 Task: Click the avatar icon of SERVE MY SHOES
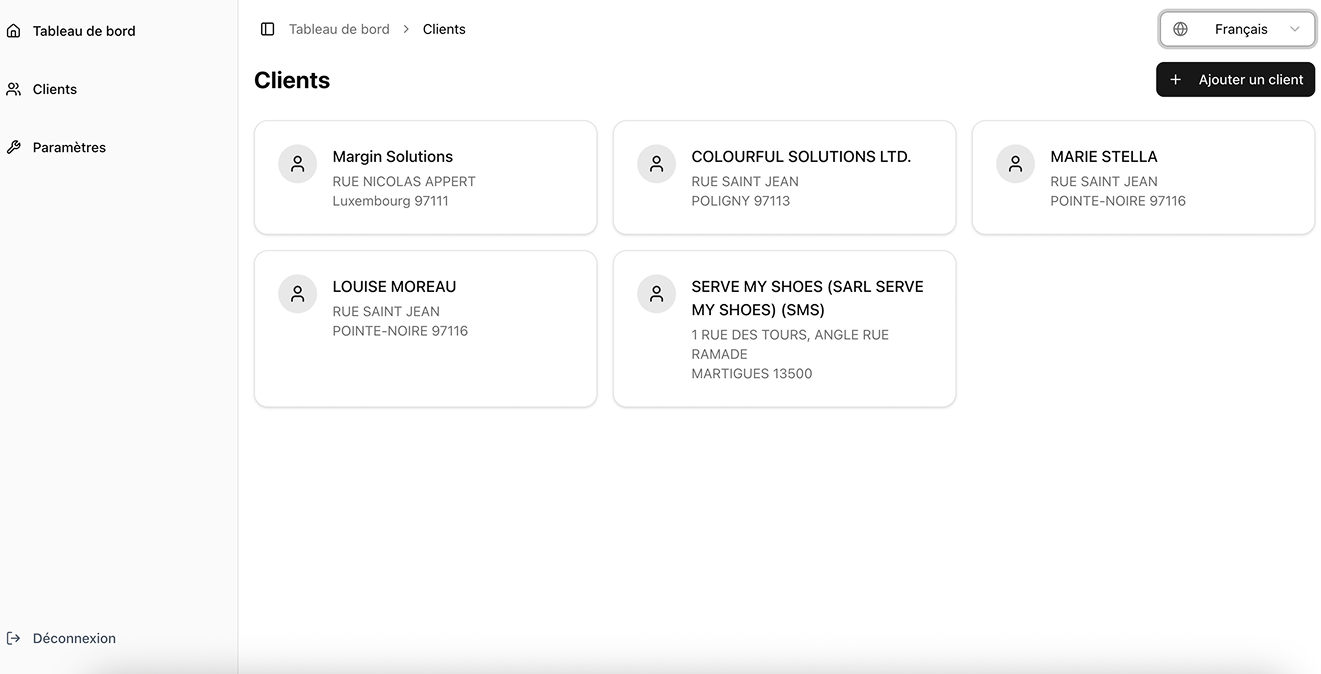pos(656,294)
